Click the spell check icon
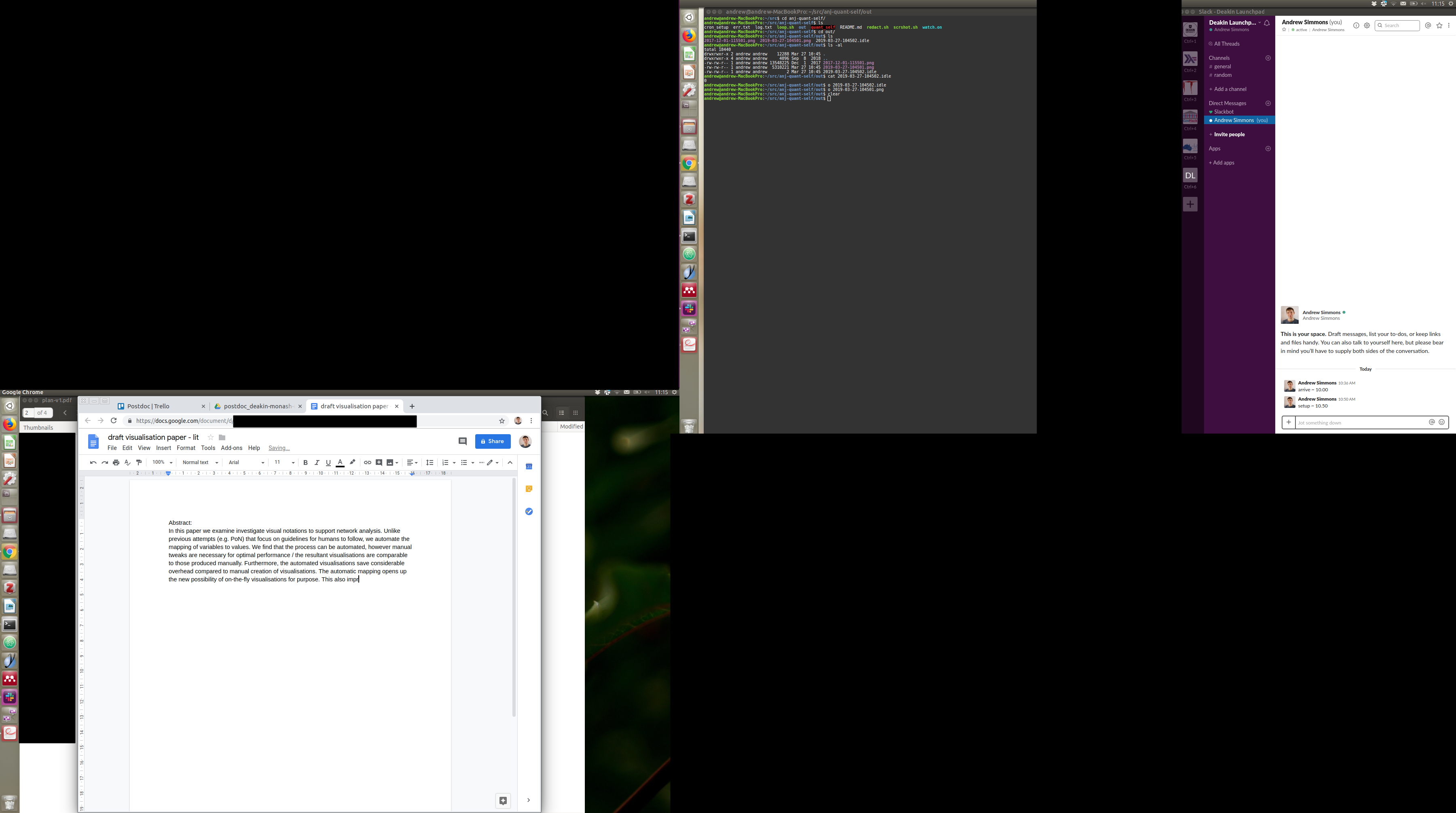This screenshot has height=813, width=1456. (x=128, y=462)
